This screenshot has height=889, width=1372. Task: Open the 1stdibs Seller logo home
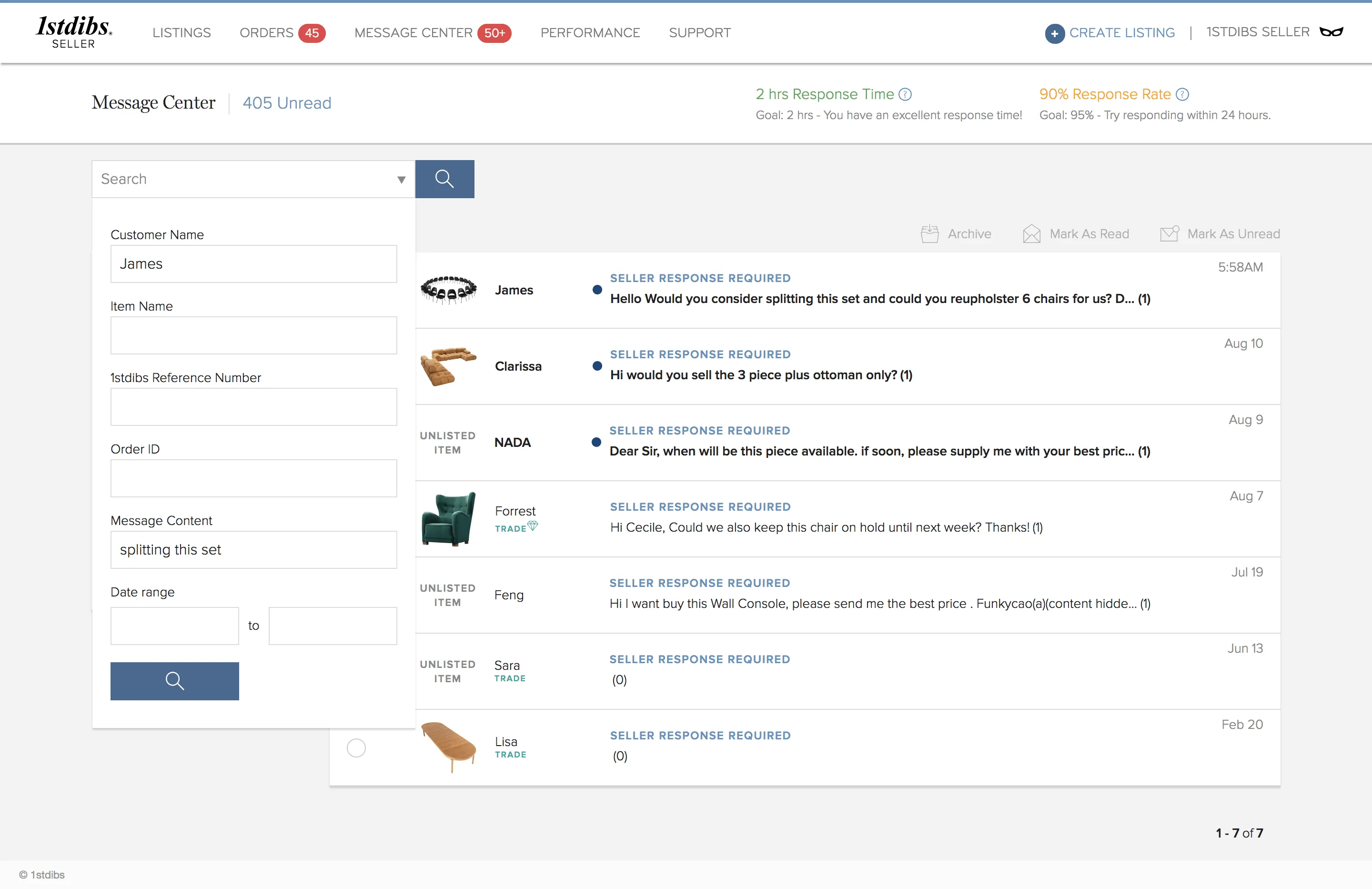(x=74, y=32)
